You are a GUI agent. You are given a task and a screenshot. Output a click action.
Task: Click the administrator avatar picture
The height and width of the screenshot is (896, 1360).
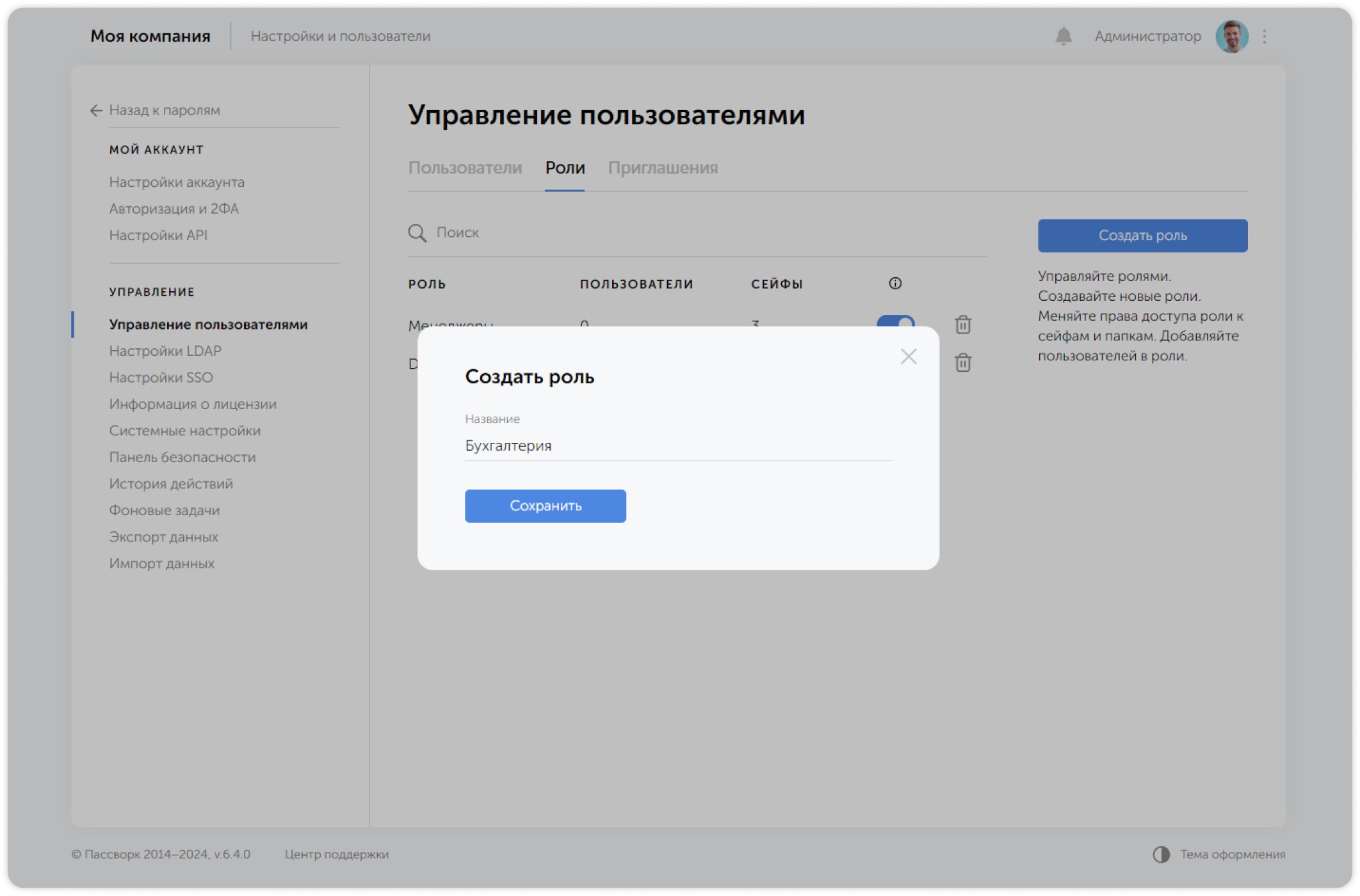click(1232, 36)
